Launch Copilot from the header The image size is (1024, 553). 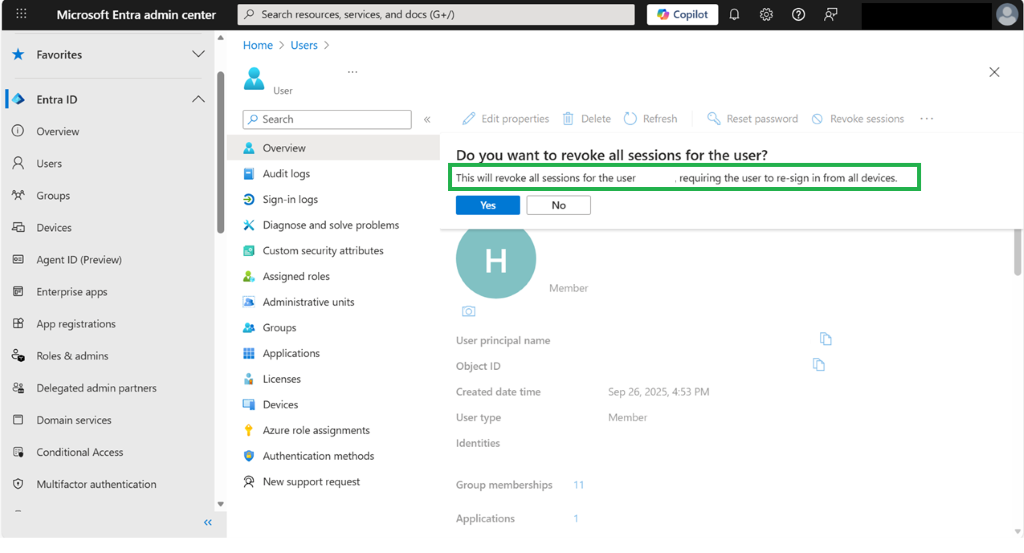click(682, 14)
